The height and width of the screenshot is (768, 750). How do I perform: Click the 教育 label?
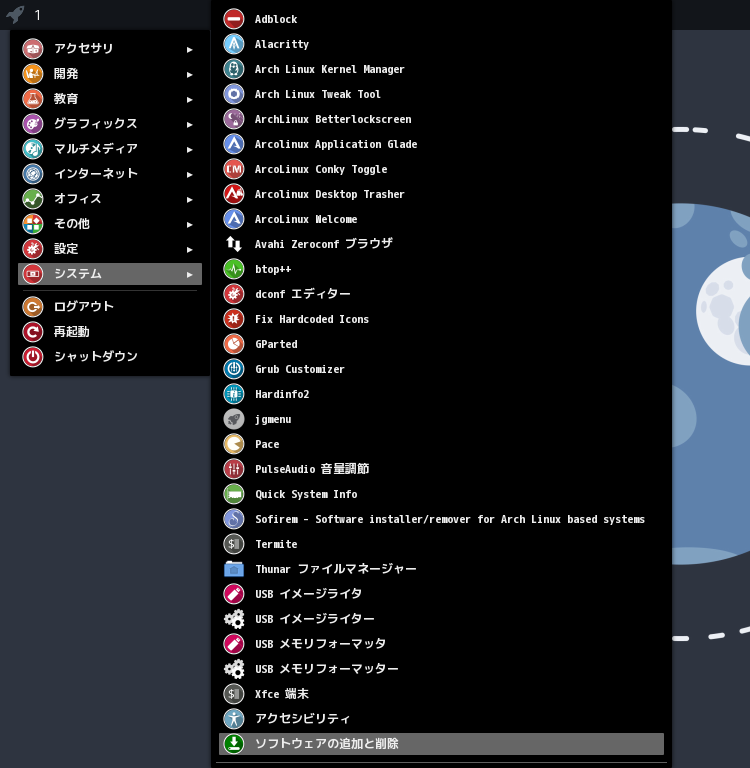pyautogui.click(x=66, y=98)
